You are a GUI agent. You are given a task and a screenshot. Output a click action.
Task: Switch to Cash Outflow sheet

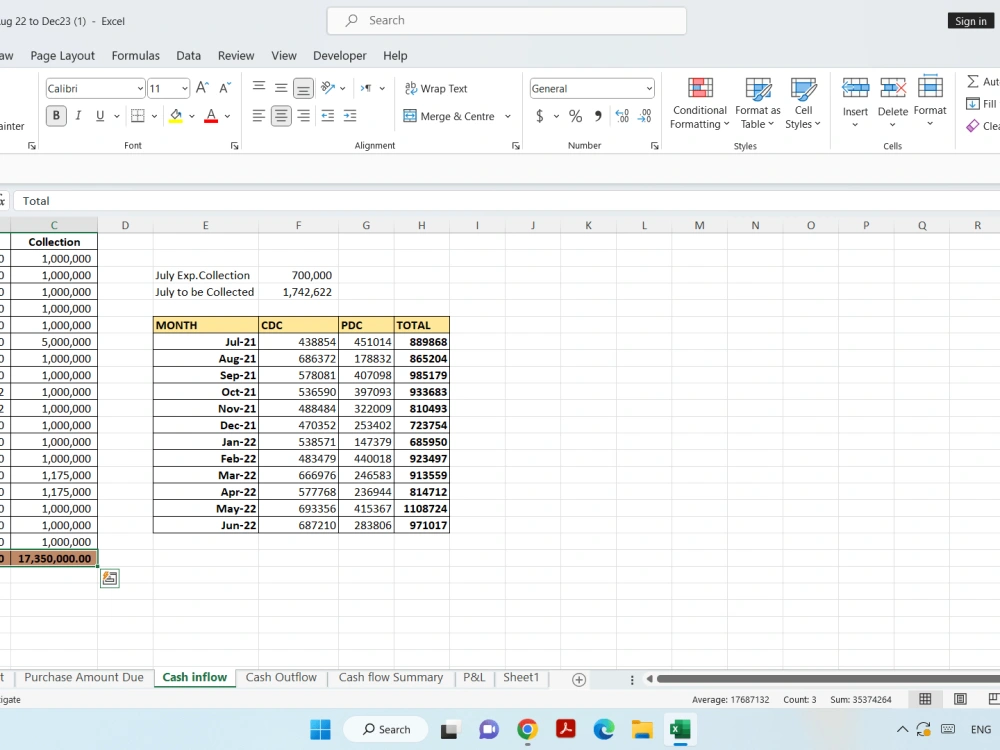(x=281, y=677)
